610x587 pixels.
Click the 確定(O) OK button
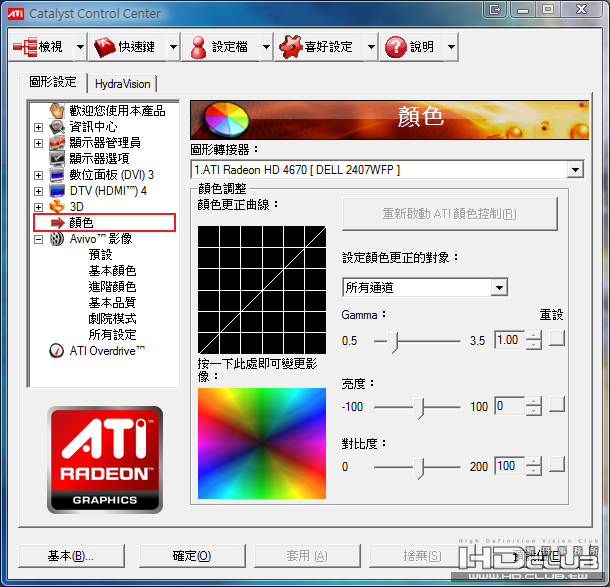(192, 556)
